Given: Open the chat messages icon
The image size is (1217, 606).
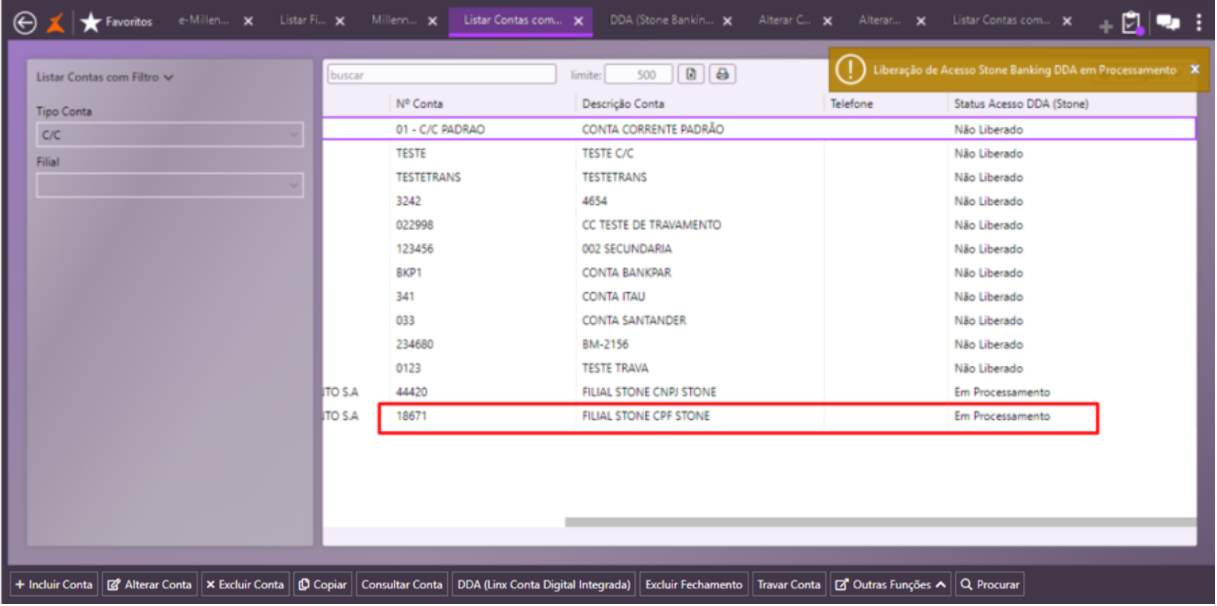Looking at the screenshot, I should pos(1168,22).
